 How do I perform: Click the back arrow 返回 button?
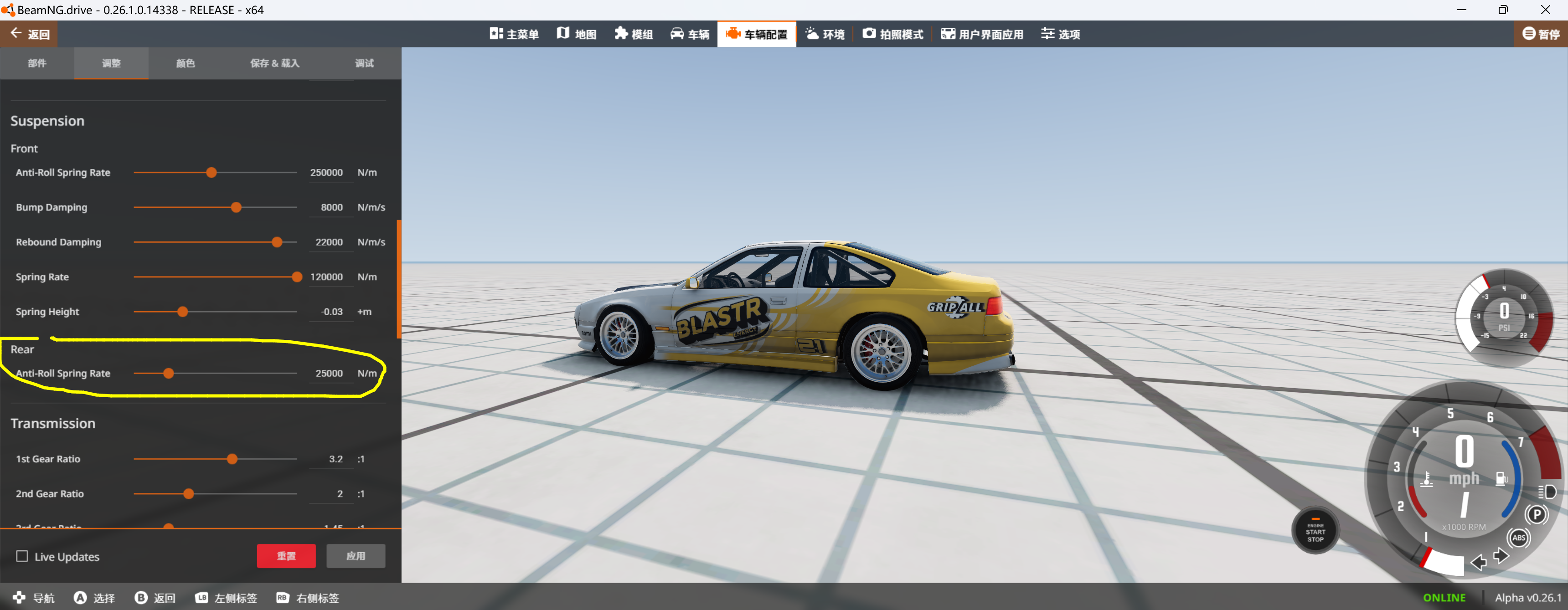tap(29, 34)
